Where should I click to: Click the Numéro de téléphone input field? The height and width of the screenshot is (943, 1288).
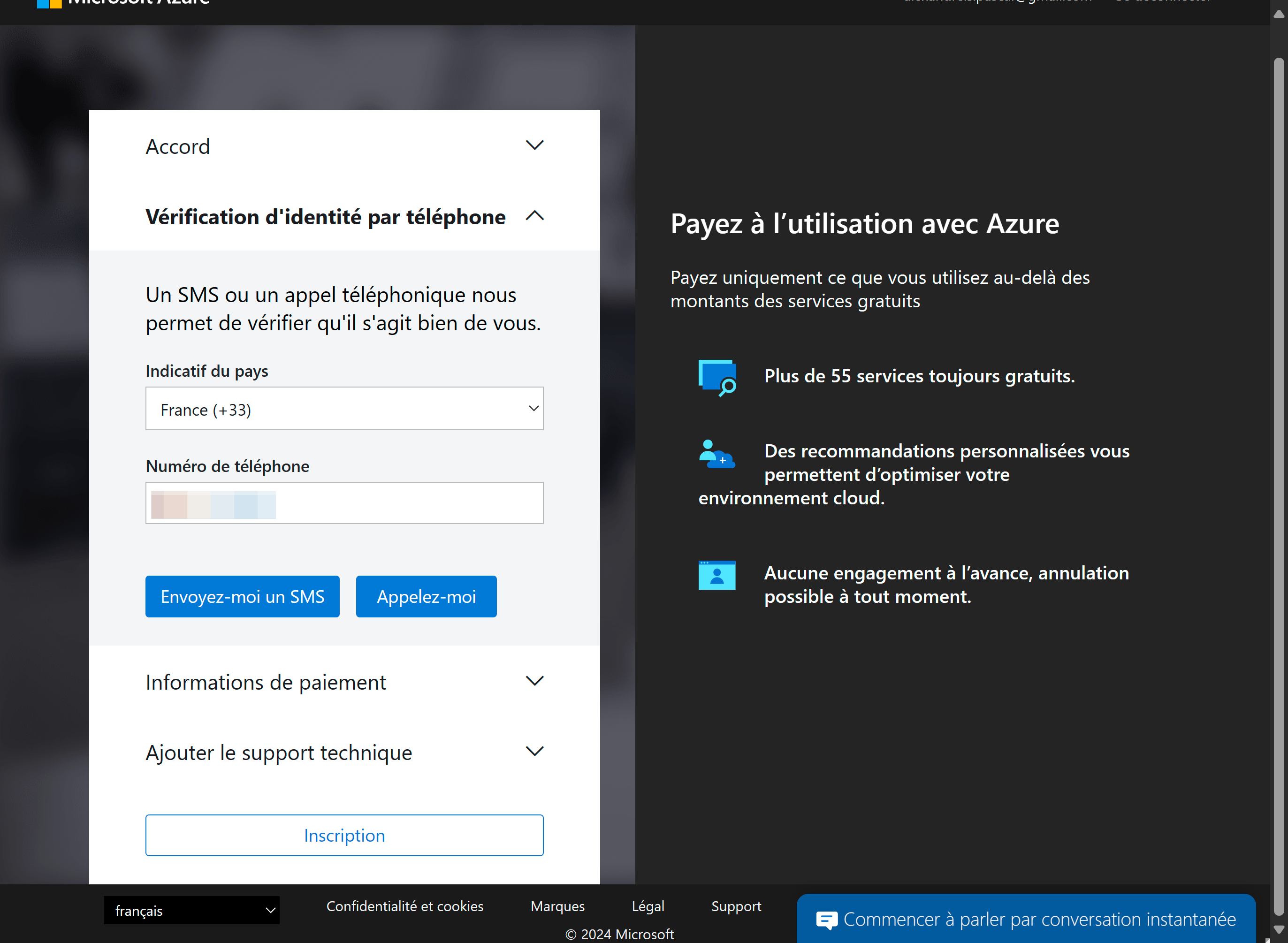click(344, 503)
